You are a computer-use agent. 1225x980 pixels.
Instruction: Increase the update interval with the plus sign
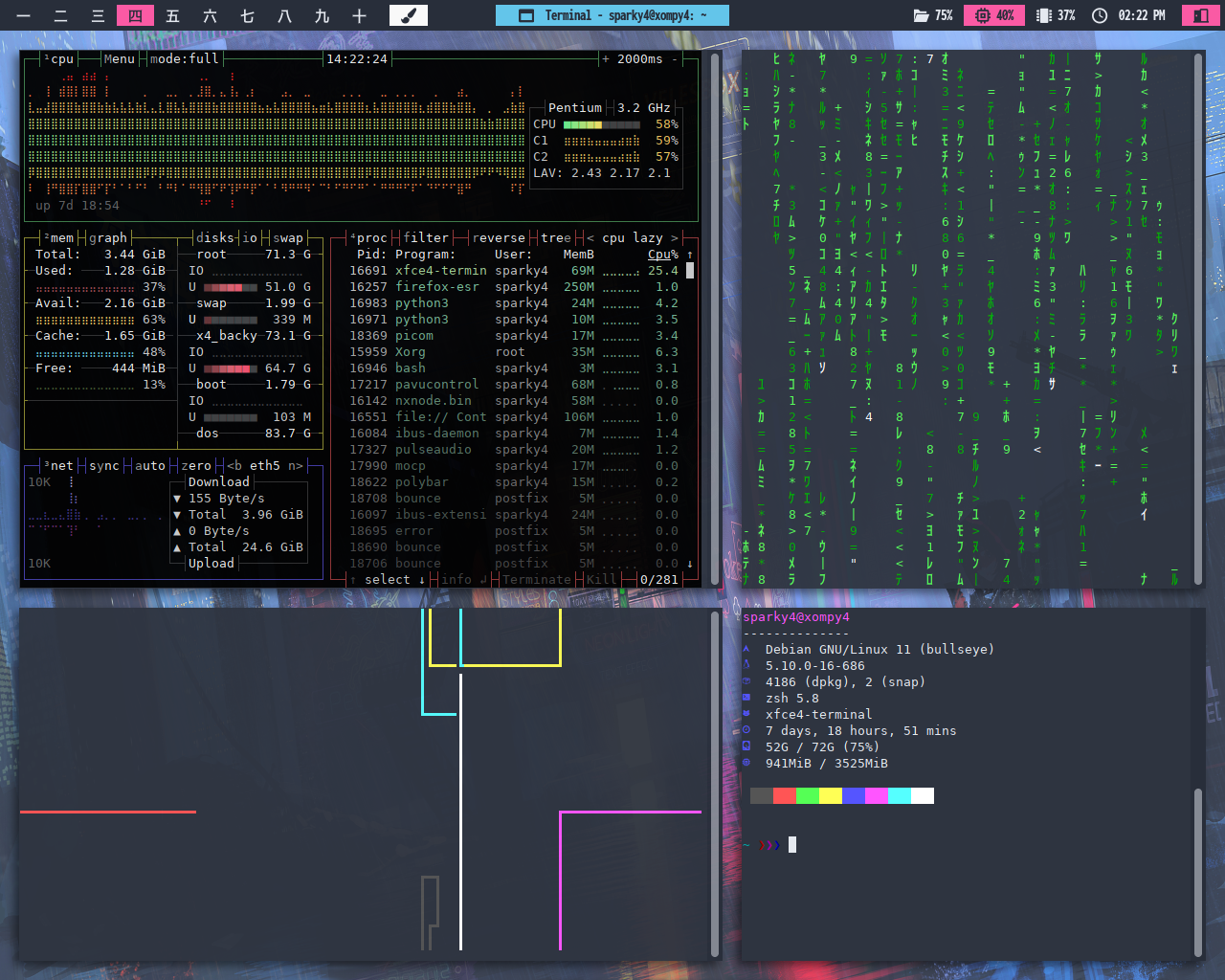click(605, 58)
